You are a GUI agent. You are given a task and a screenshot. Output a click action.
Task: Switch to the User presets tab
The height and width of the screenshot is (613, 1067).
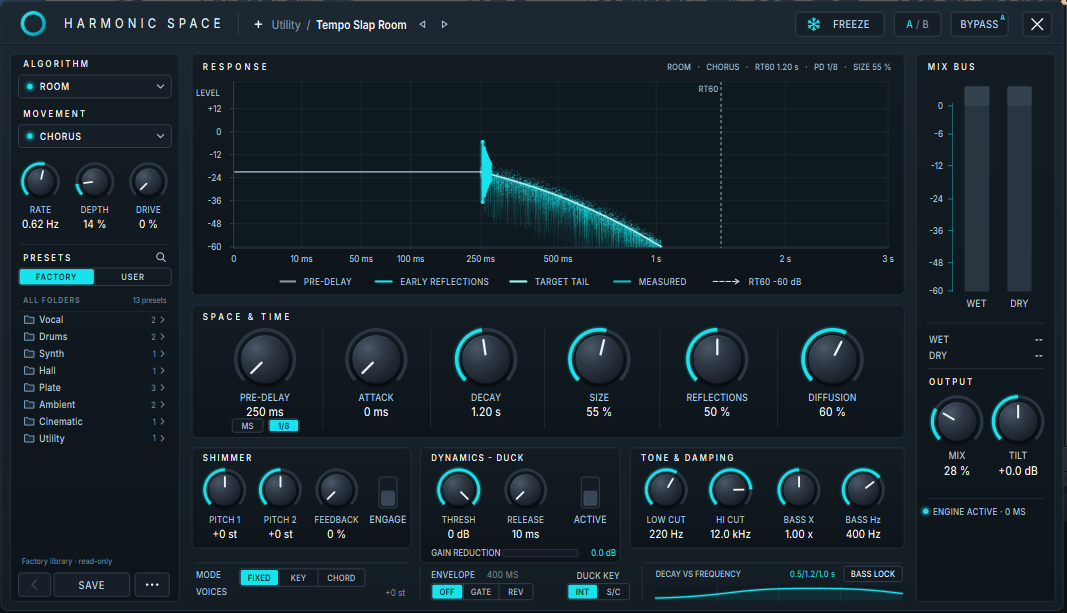click(133, 277)
